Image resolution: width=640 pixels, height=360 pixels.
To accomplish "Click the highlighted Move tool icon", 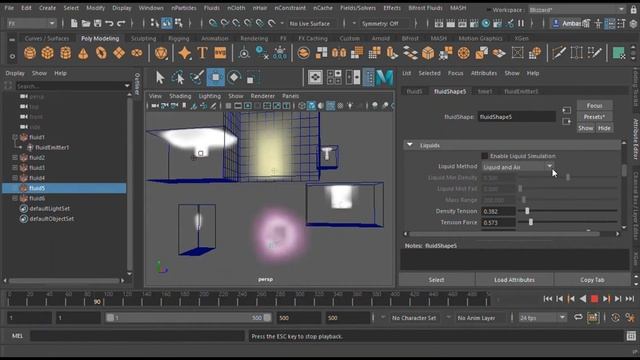I will pos(216,77).
